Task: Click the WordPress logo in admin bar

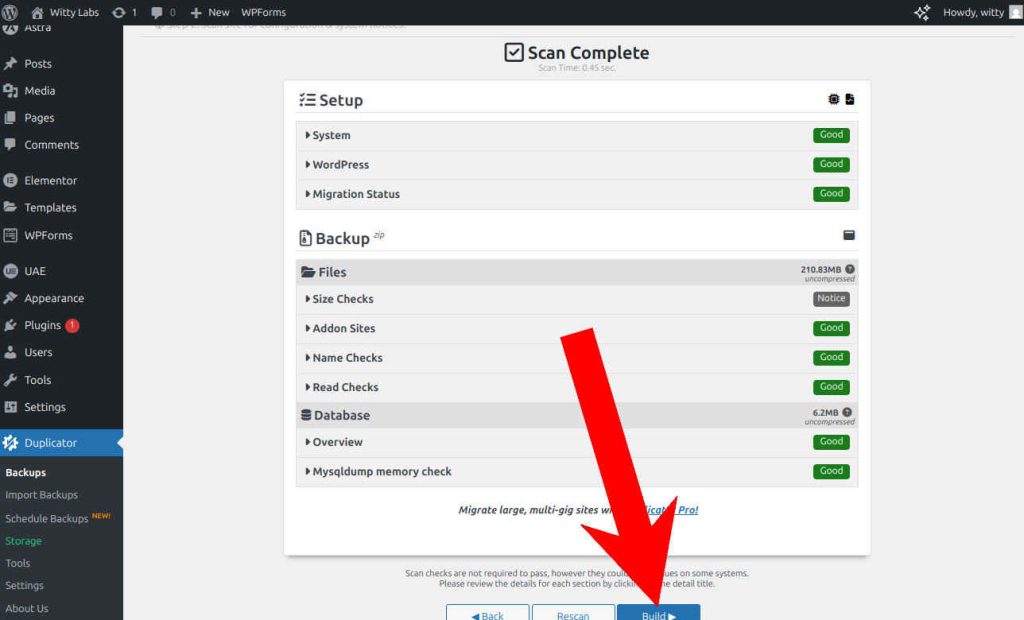Action: tap(10, 12)
